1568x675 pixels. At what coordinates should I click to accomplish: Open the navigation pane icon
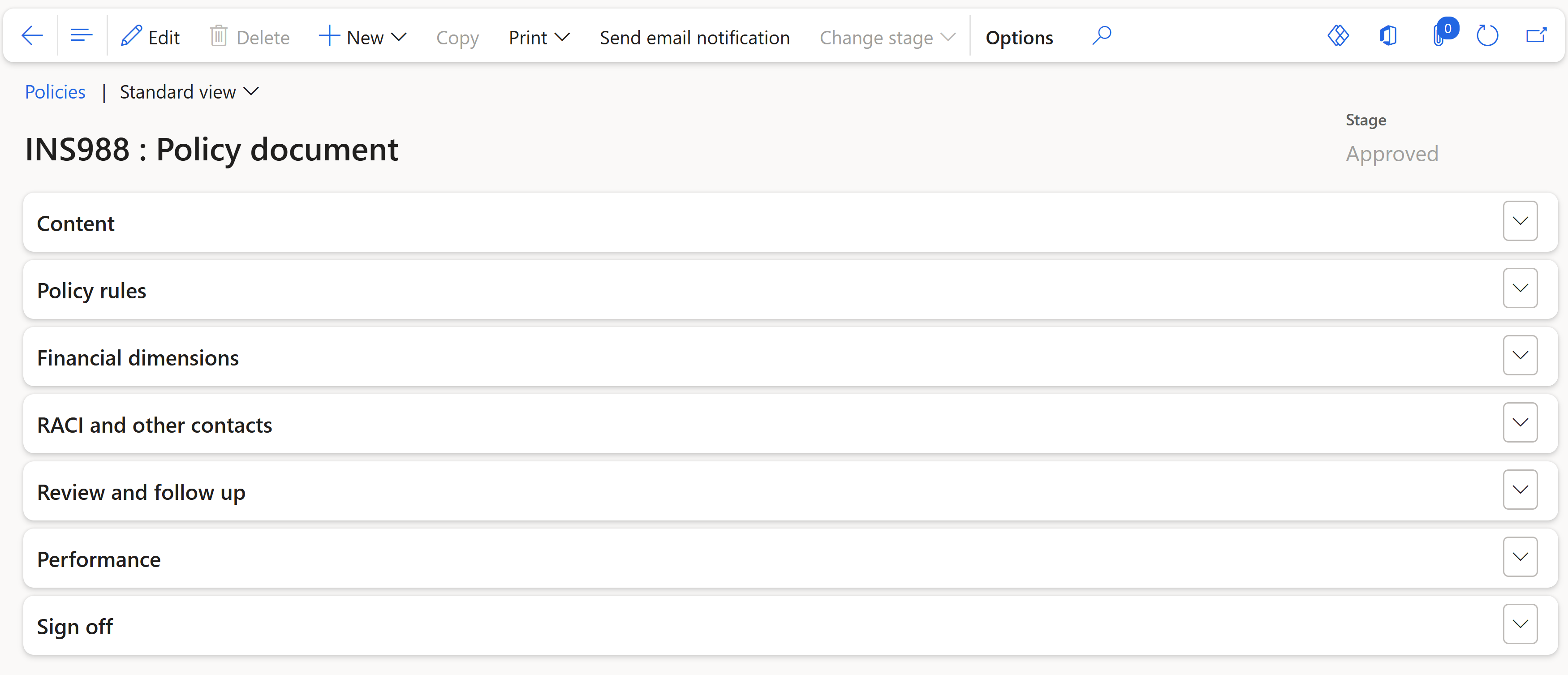pos(81,34)
